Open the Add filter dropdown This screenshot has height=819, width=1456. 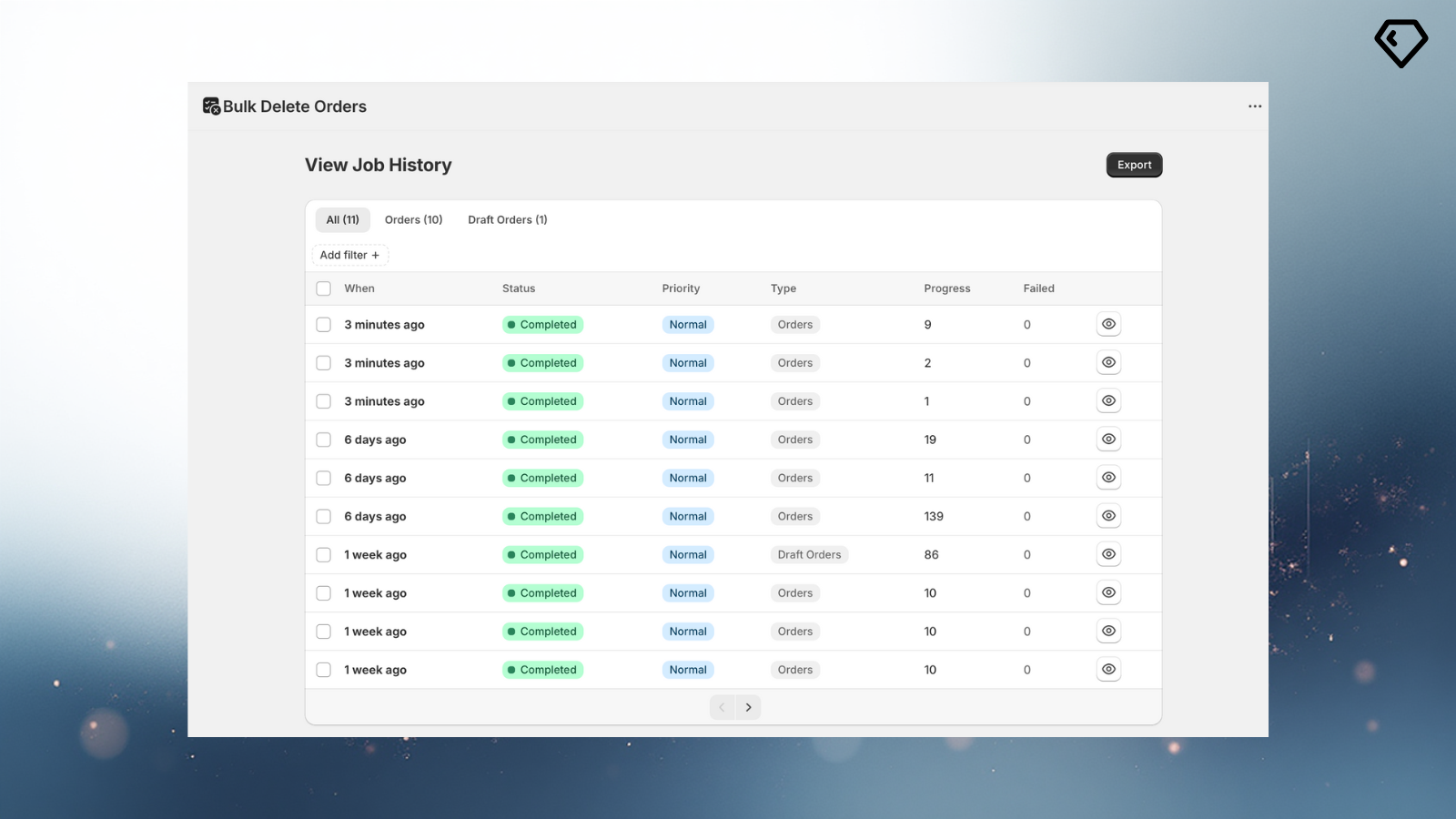point(349,255)
